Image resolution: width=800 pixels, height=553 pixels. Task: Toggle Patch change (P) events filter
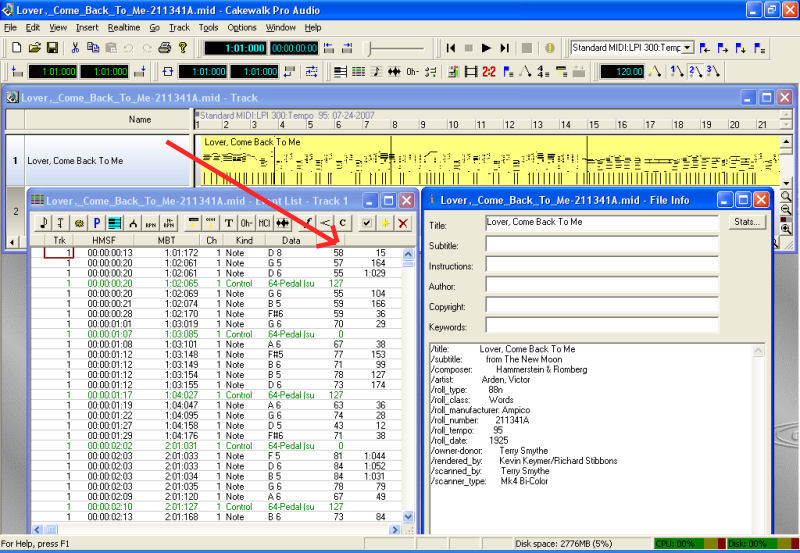[x=95, y=222]
